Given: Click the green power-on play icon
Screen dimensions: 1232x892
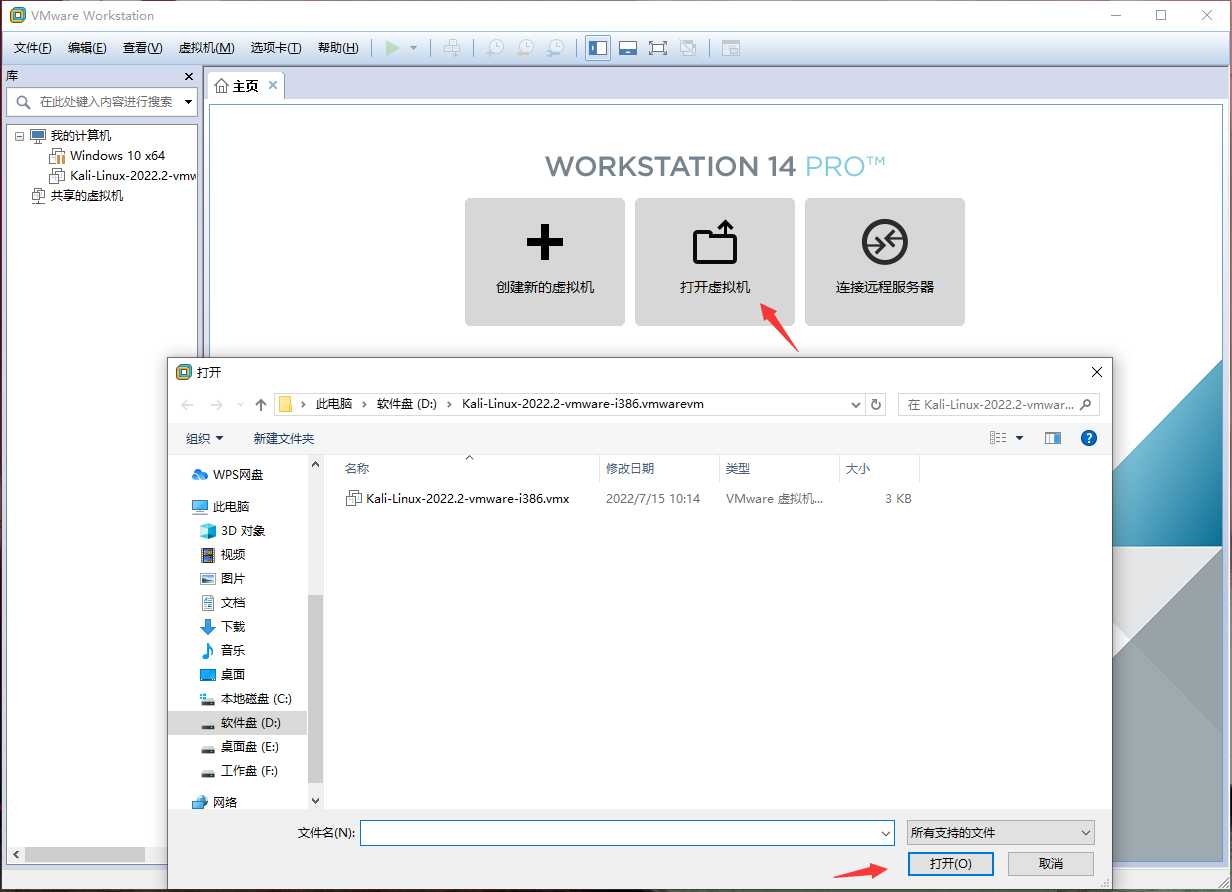Looking at the screenshot, I should 393,48.
